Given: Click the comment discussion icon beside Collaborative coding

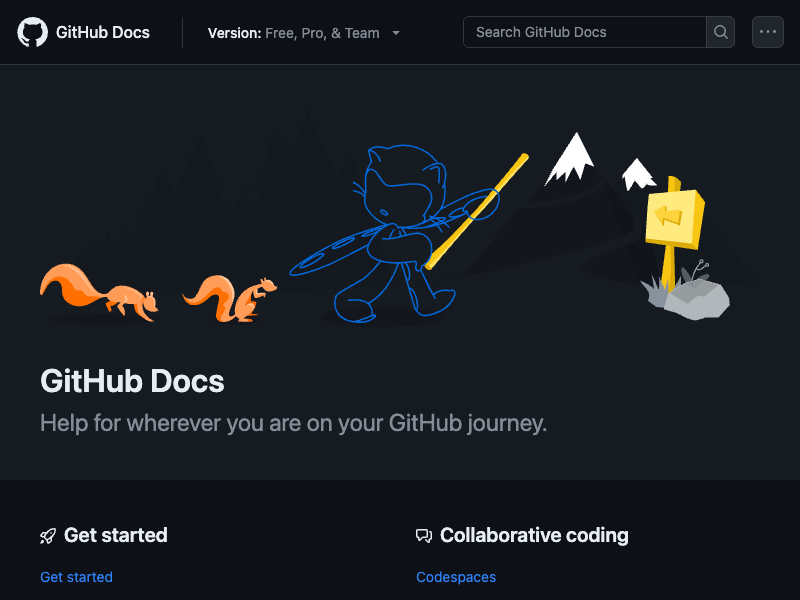Looking at the screenshot, I should click(x=424, y=536).
